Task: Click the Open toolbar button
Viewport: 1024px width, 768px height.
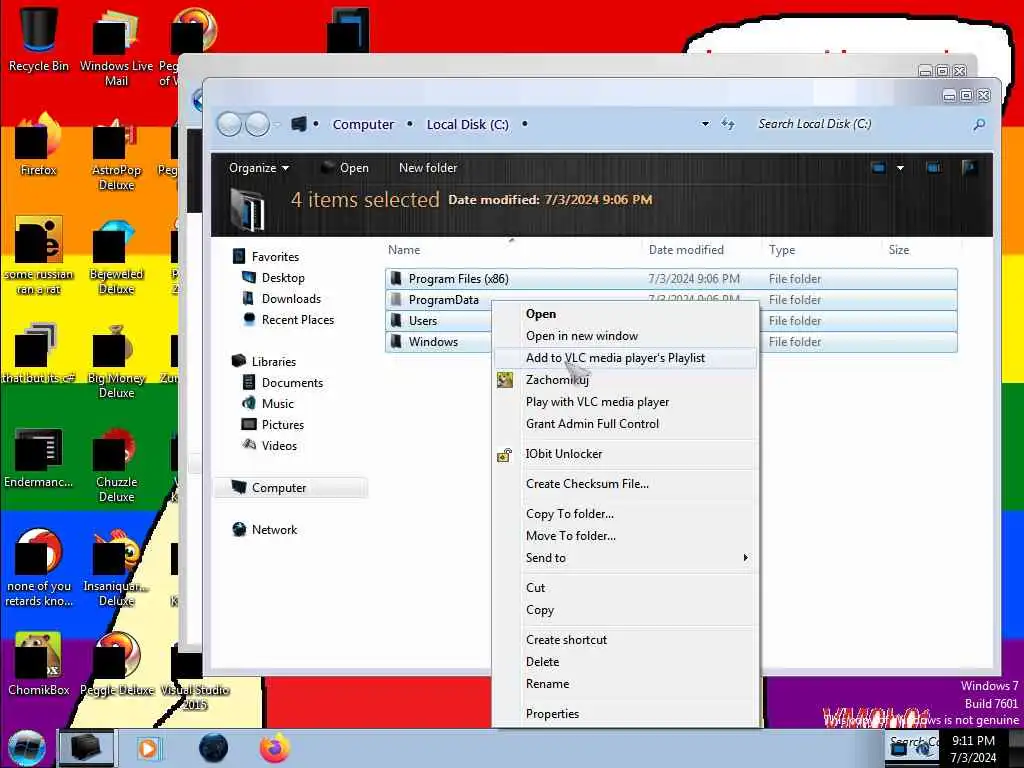Action: 345,168
